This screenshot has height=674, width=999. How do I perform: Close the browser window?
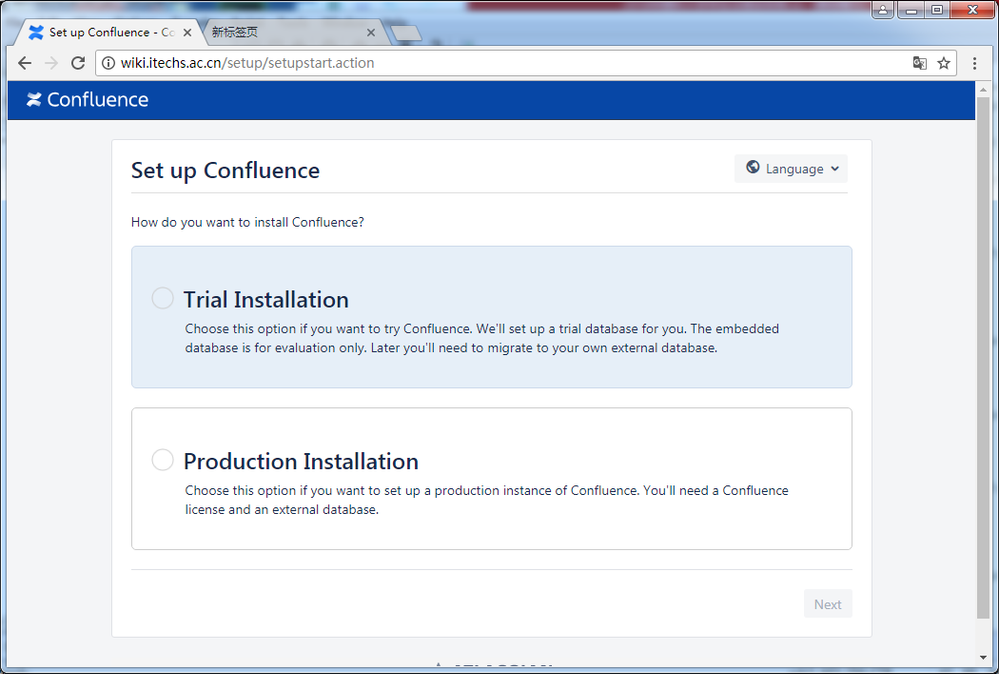point(972,10)
